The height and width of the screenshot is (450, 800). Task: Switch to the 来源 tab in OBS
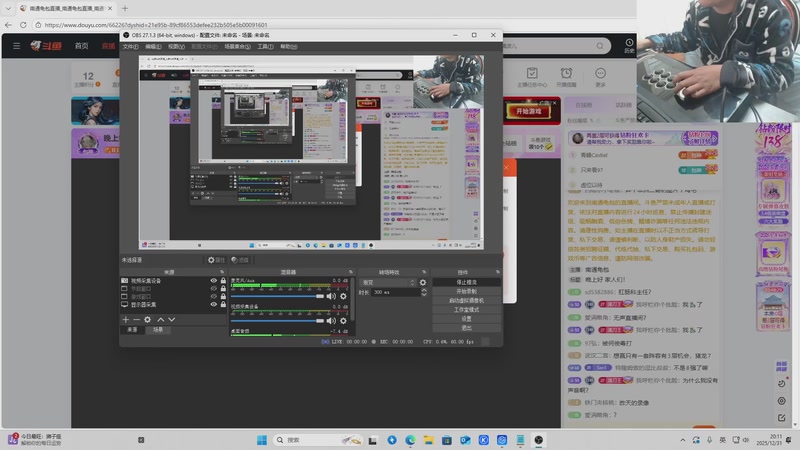point(132,330)
